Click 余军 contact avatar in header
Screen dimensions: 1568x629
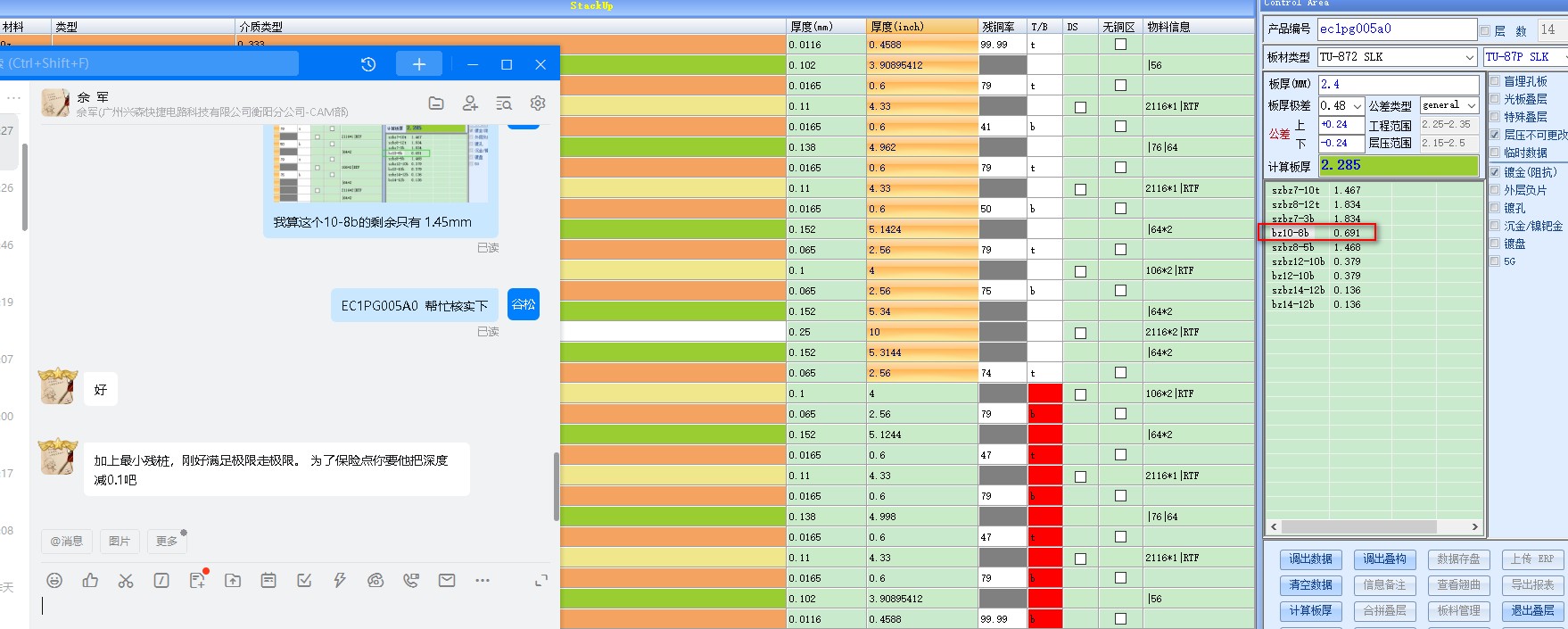[55, 103]
